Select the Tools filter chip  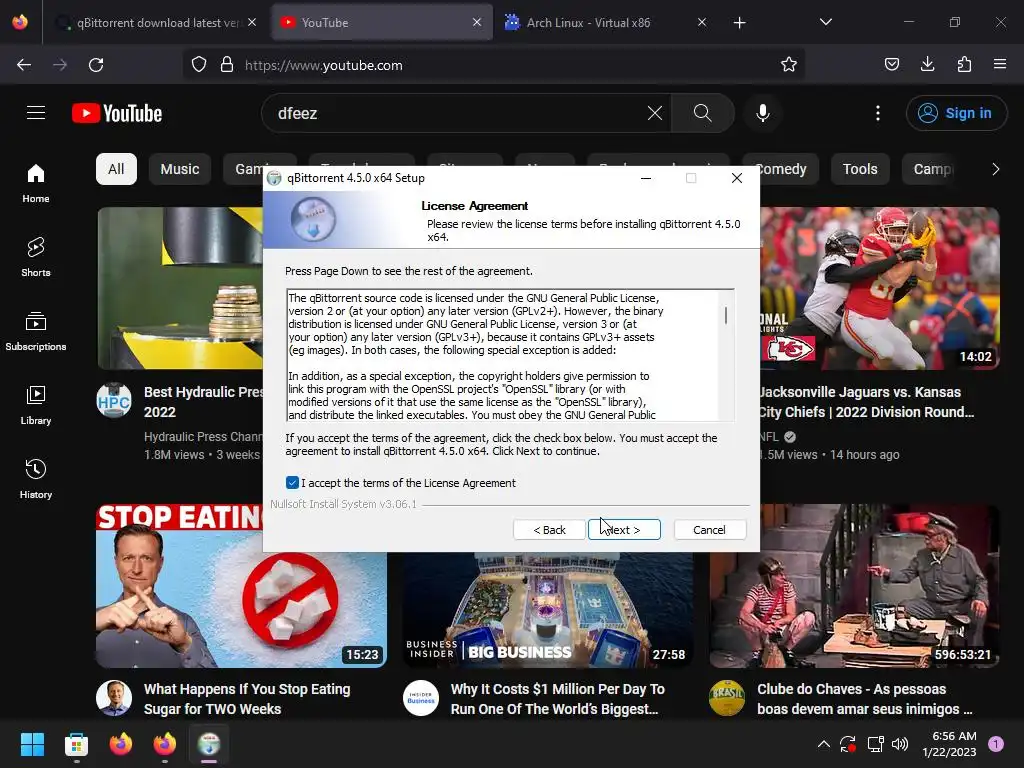[859, 169]
